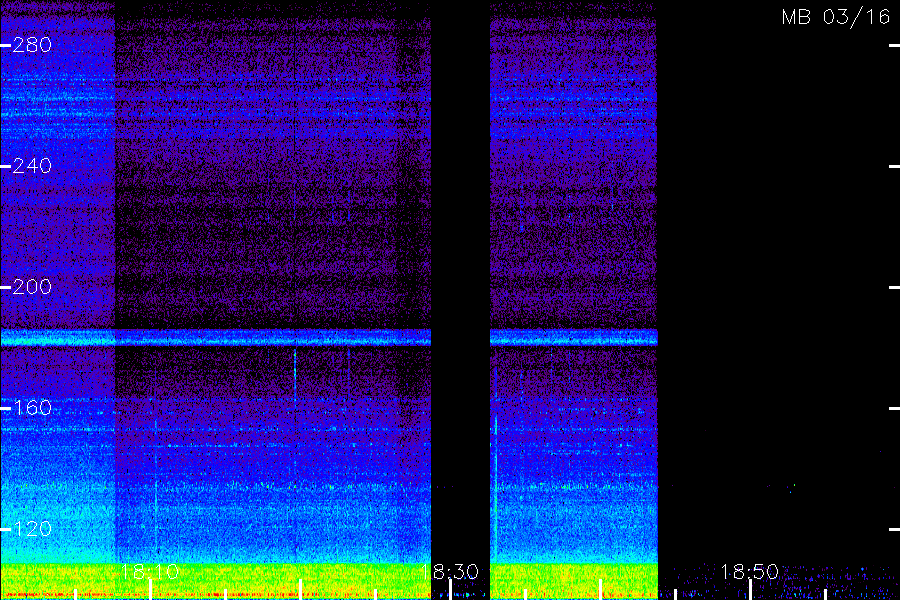
Task: Click the 18:10 time label
Action: (150, 571)
